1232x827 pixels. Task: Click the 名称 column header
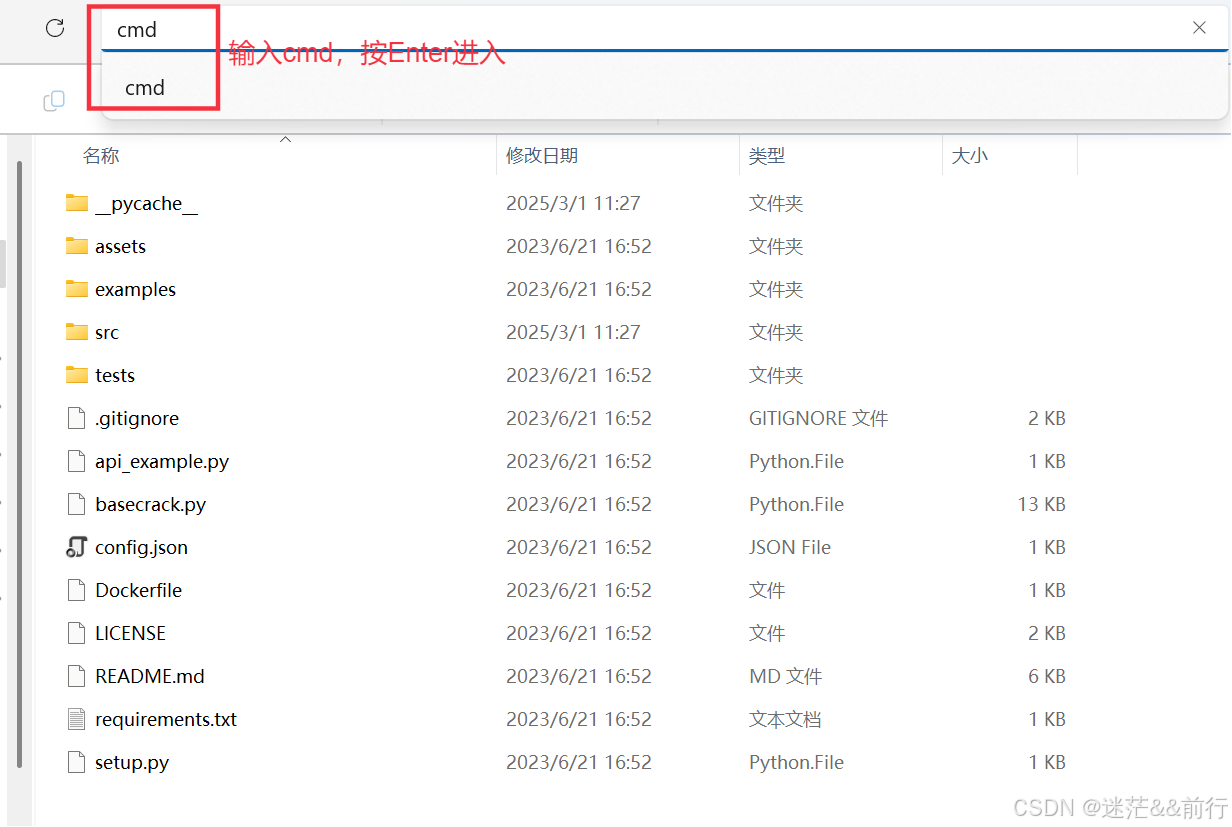[101, 155]
